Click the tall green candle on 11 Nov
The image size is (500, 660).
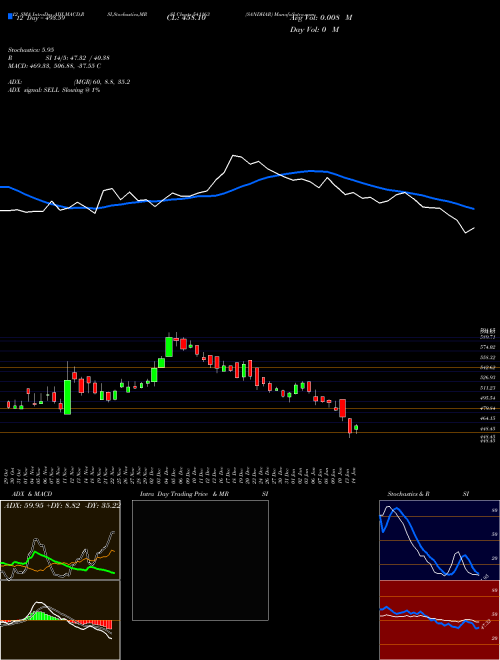pyautogui.click(x=67, y=397)
